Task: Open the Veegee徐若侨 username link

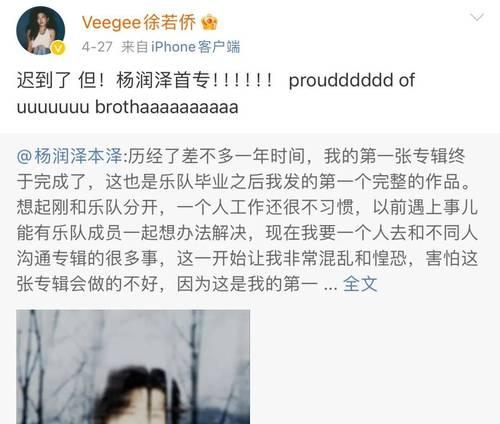Action: click(x=138, y=23)
